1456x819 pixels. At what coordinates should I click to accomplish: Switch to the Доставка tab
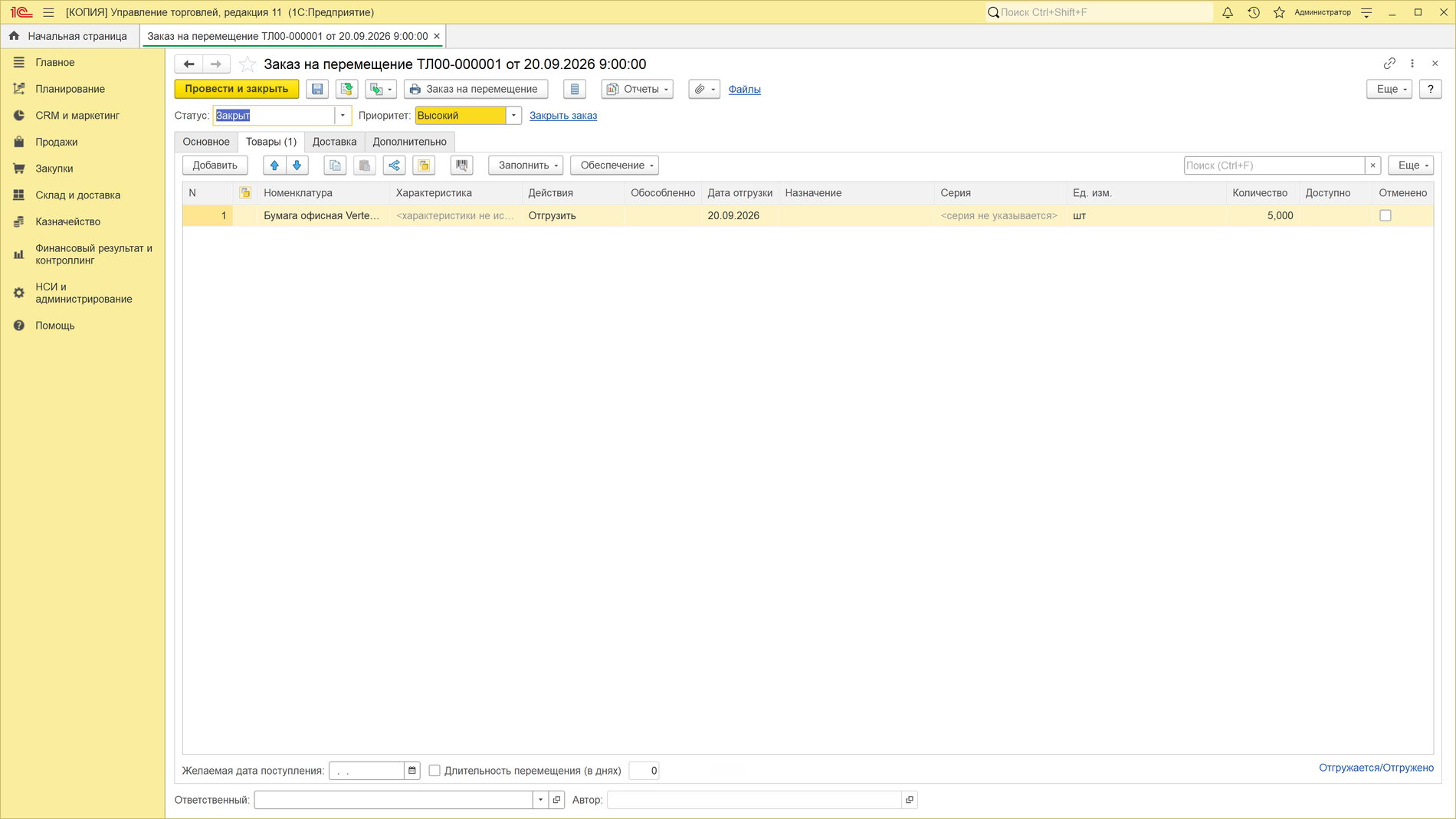tap(334, 142)
